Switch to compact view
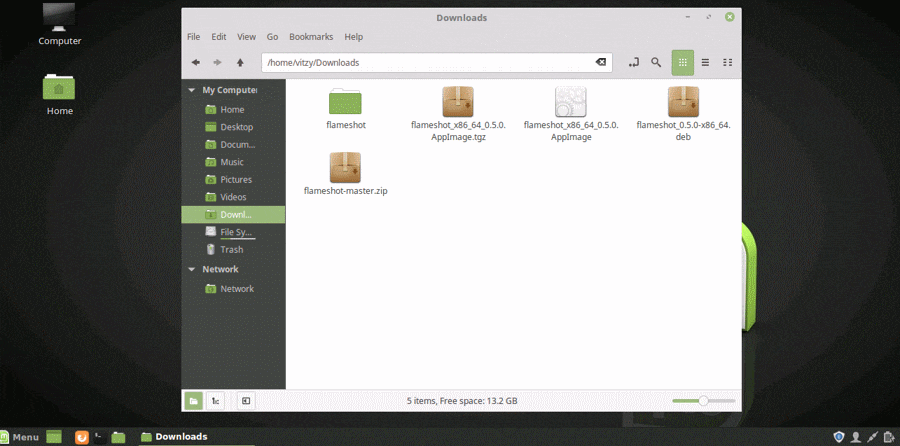Image resolution: width=900 pixels, height=446 pixels. [x=727, y=63]
